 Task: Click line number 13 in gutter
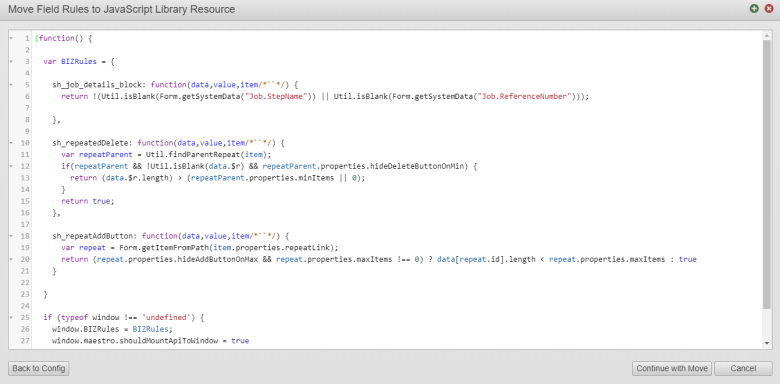25,178
